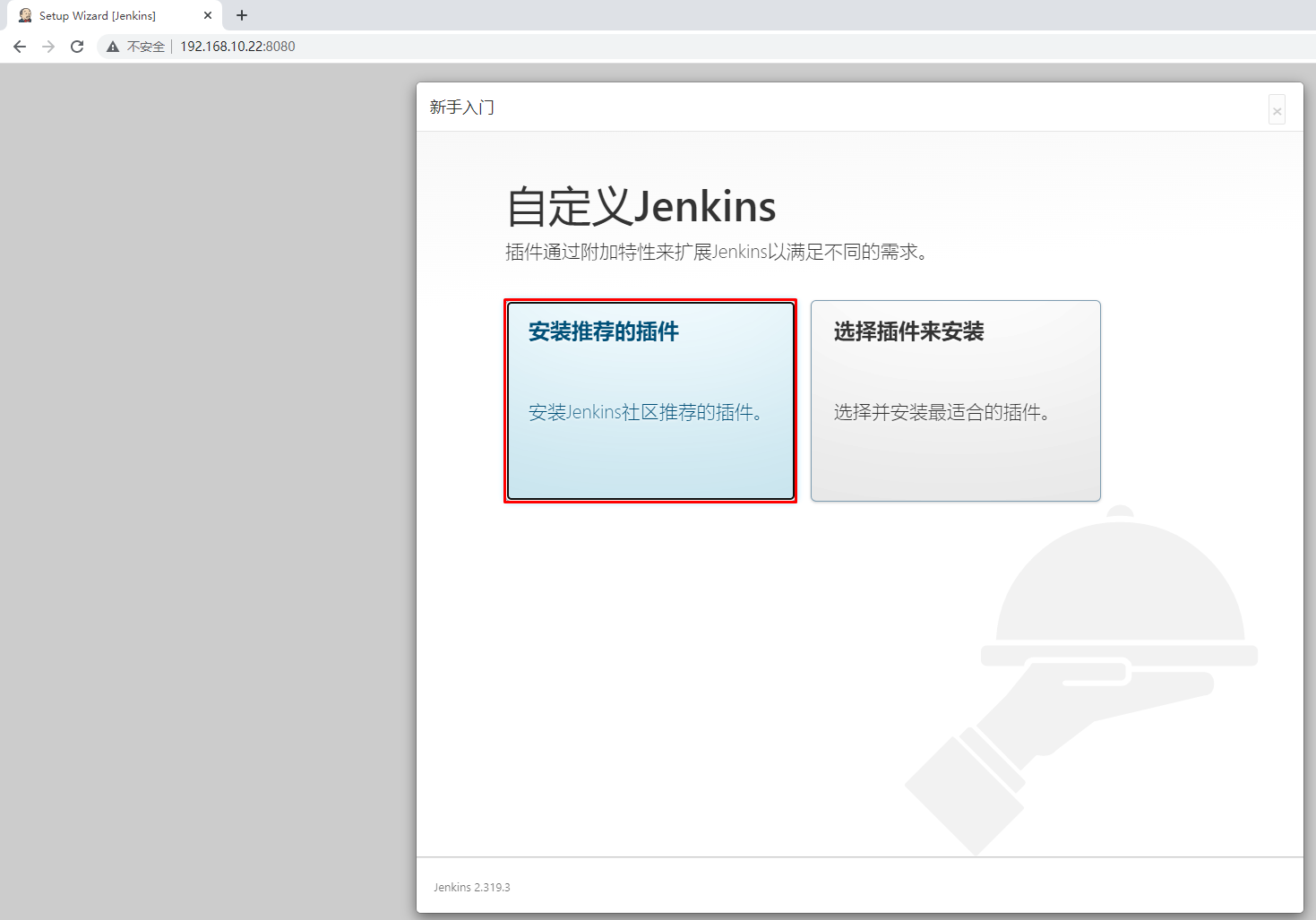Close the Setup Wizard browser tab
Screen dimensions: 1316x920
(x=208, y=15)
